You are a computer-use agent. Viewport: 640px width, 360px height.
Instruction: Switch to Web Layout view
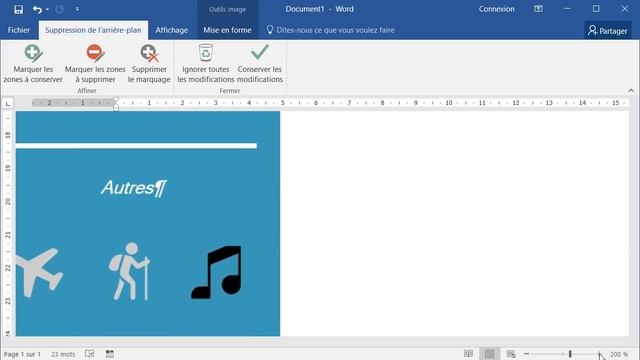[x=511, y=354]
